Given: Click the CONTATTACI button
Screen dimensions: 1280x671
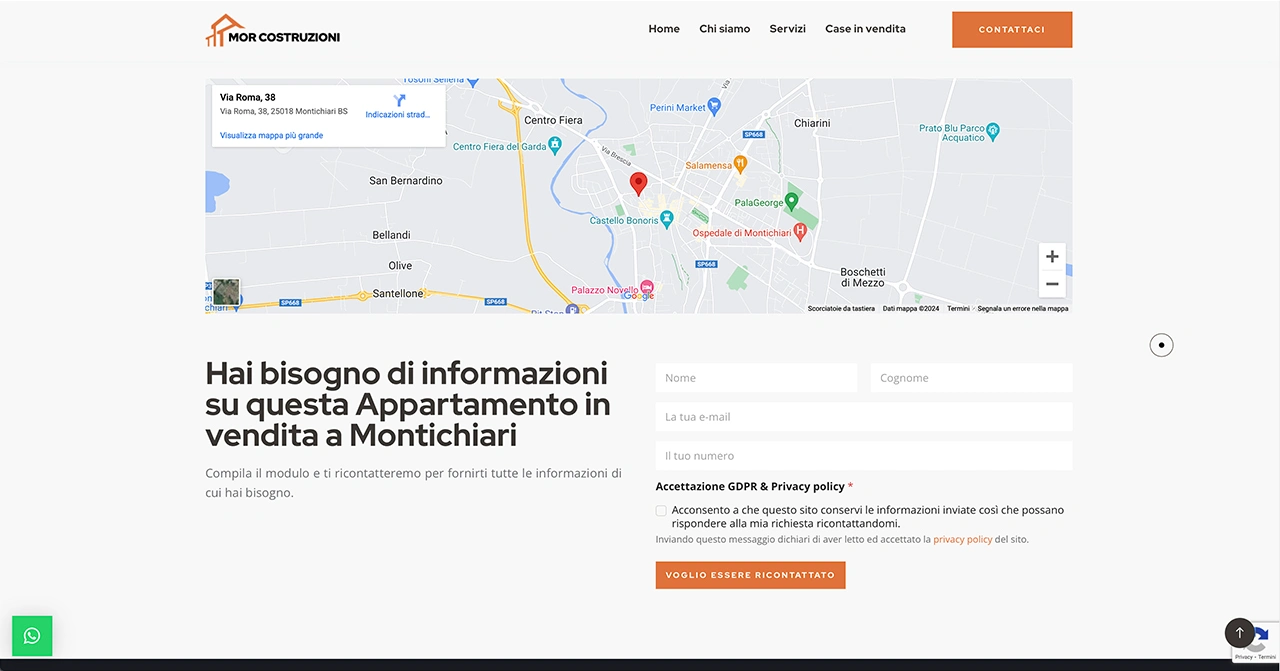Looking at the screenshot, I should [1012, 30].
